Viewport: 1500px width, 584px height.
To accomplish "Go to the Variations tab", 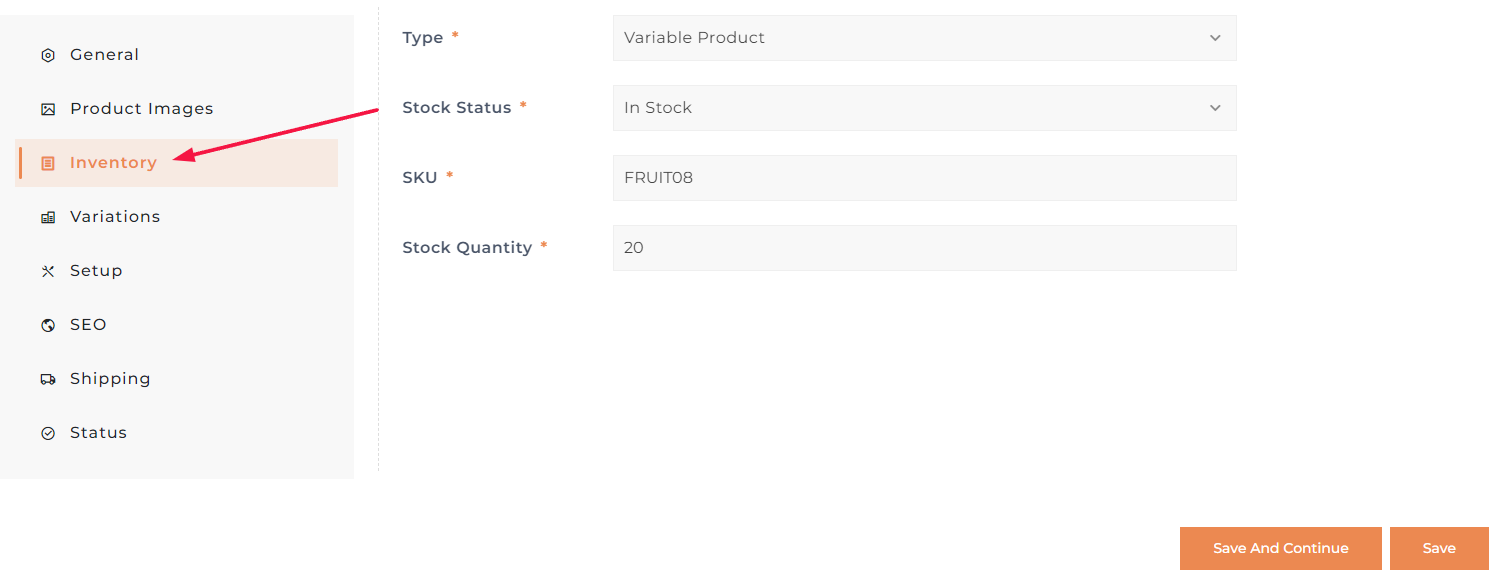I will pyautogui.click(x=114, y=217).
